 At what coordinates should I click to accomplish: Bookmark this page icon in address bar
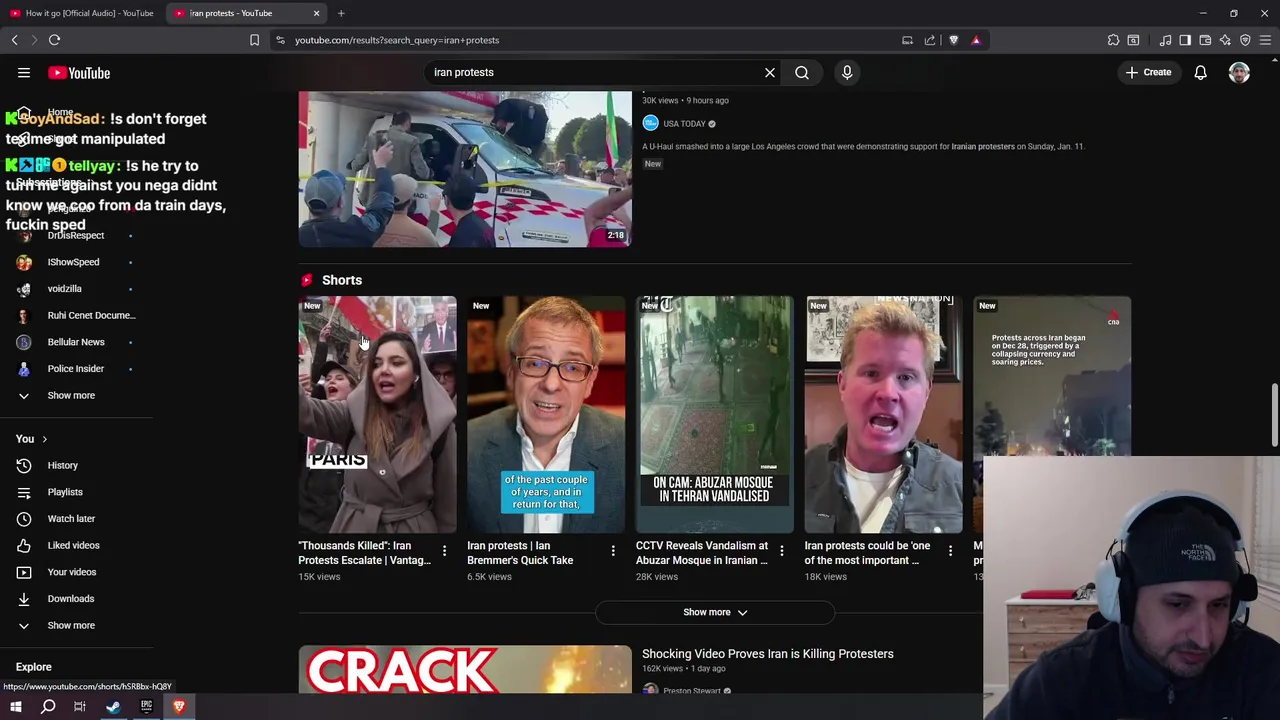tap(254, 40)
